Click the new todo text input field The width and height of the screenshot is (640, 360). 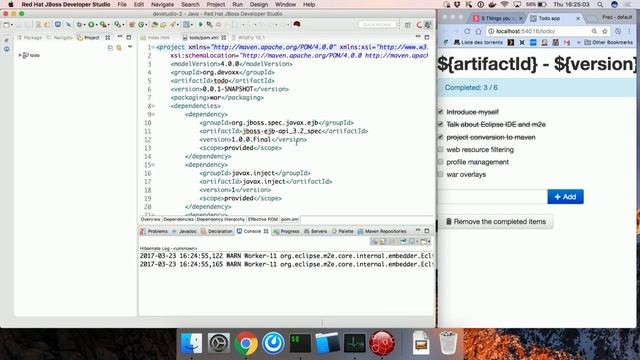pos(492,197)
